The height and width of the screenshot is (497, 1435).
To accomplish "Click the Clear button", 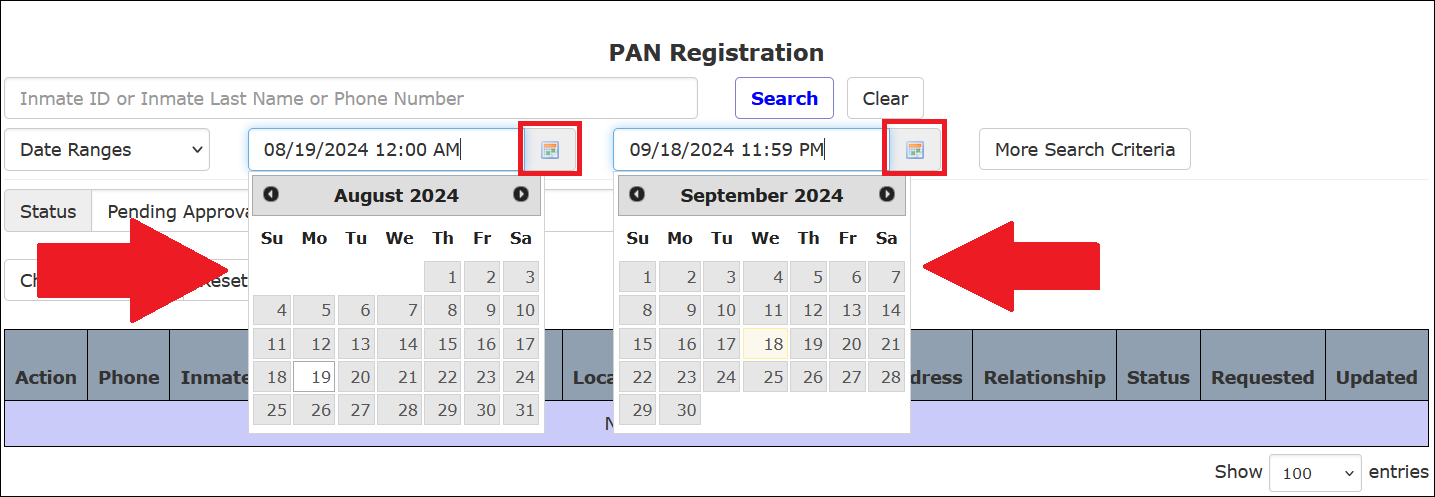I will (885, 98).
